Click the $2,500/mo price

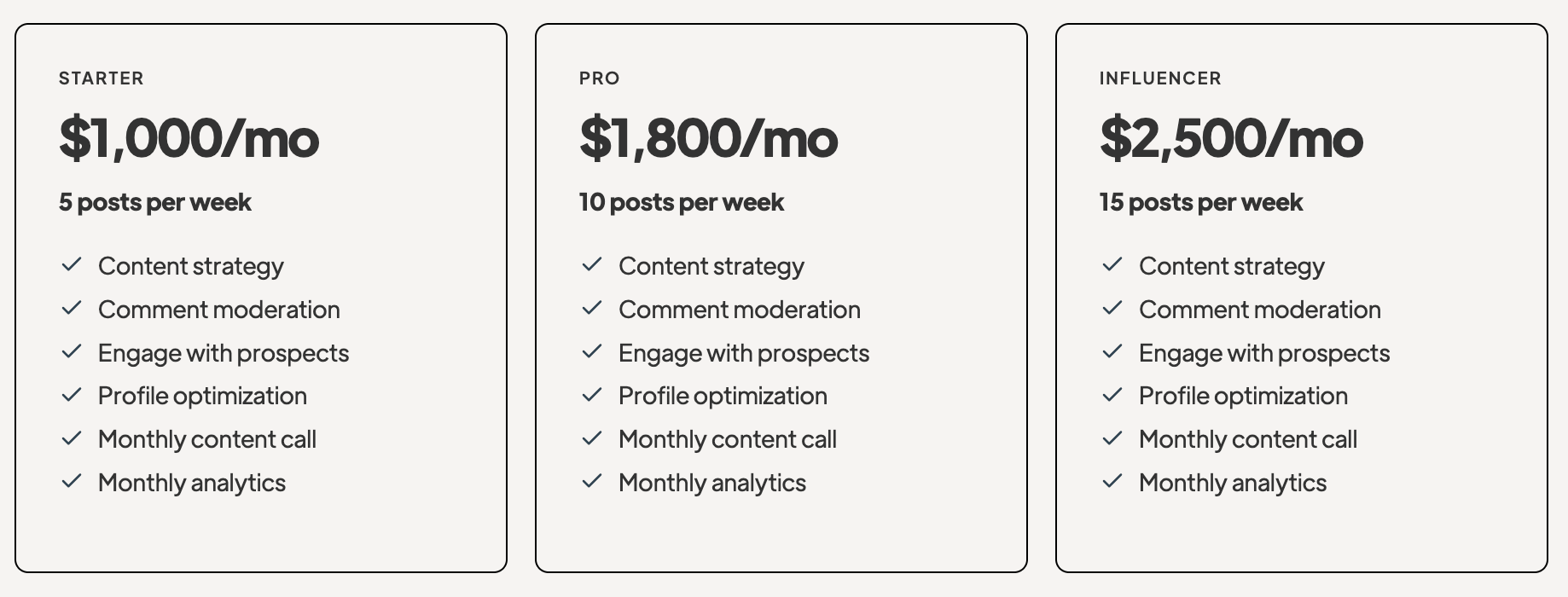coord(1232,138)
